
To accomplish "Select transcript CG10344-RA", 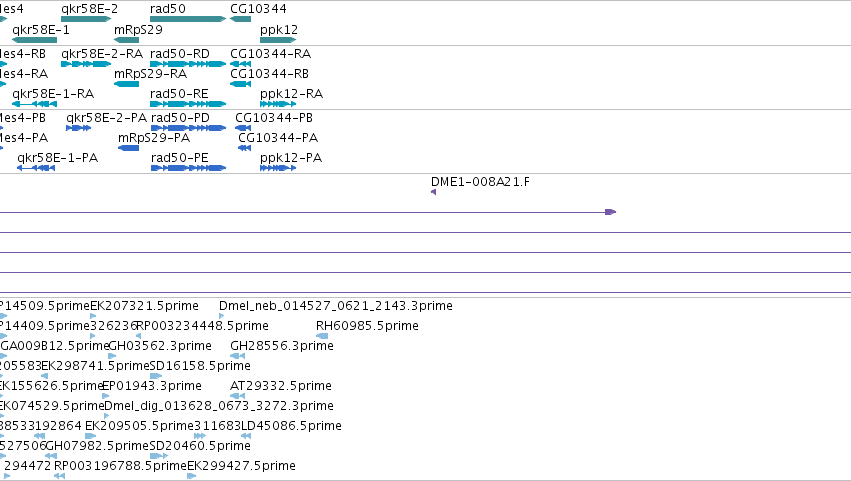I will [240, 64].
